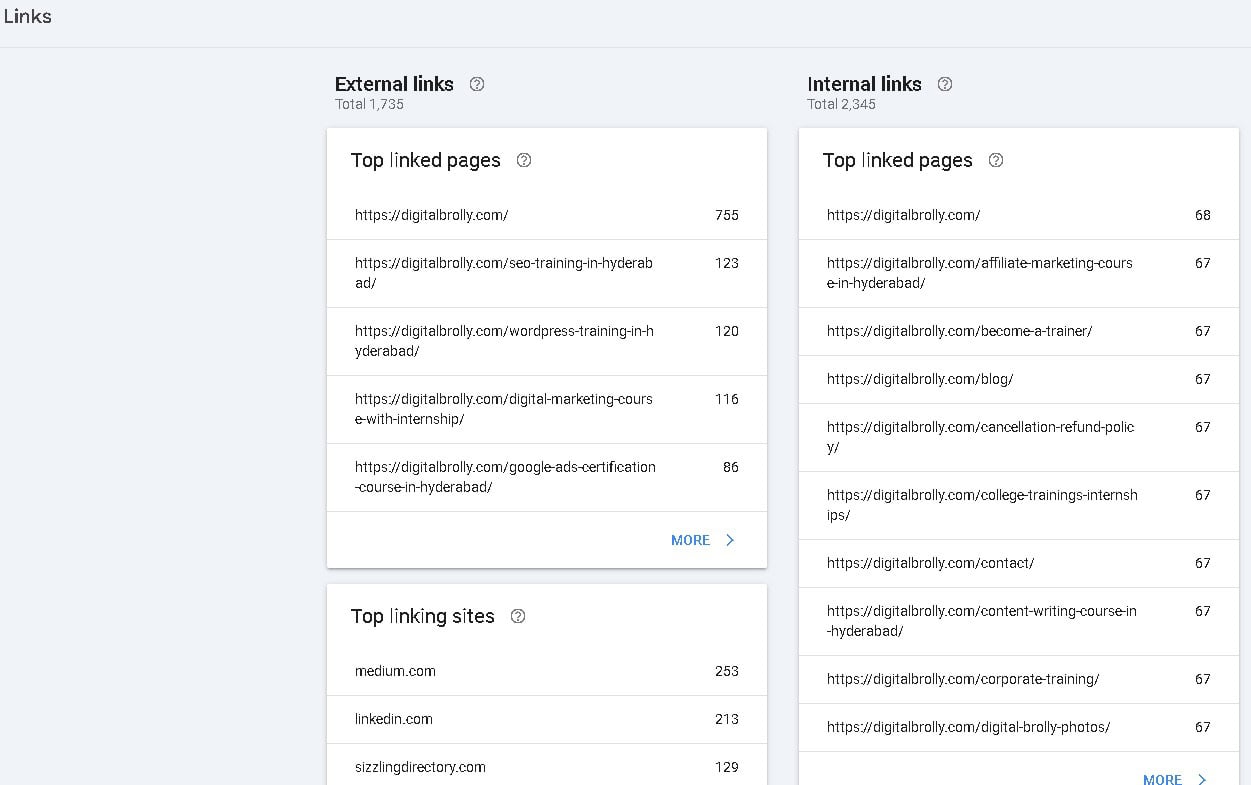
Task: Open the digitalbrolly.com homepage row under External links
Action: tap(431, 215)
